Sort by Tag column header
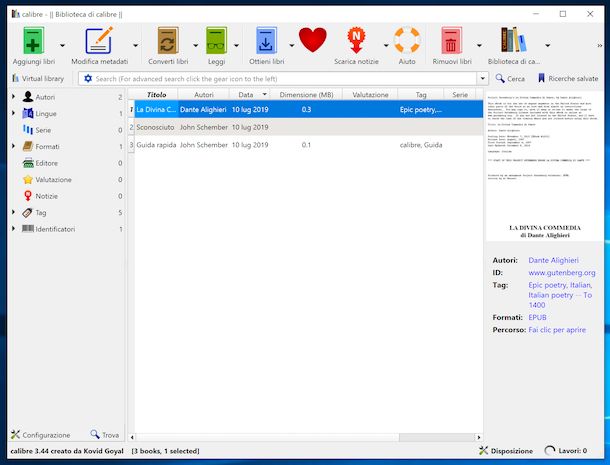 pyautogui.click(x=421, y=95)
